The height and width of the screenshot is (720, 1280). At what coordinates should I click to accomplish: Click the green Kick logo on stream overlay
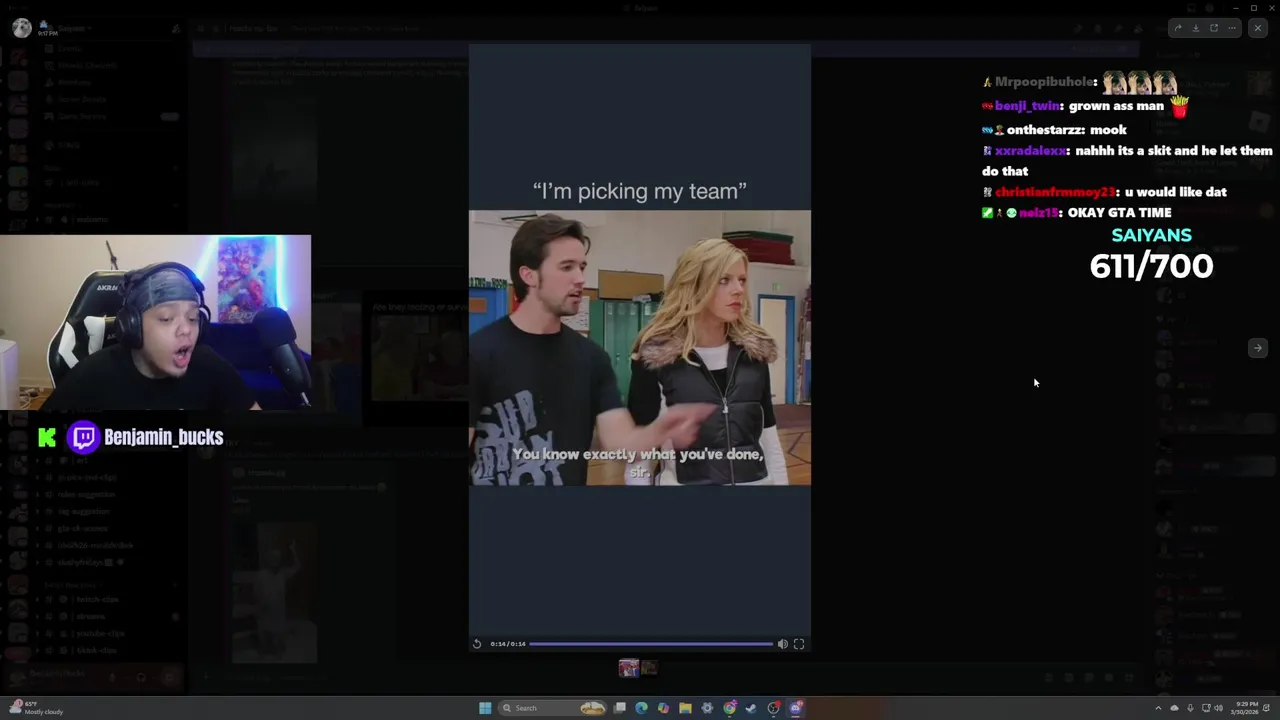(47, 437)
